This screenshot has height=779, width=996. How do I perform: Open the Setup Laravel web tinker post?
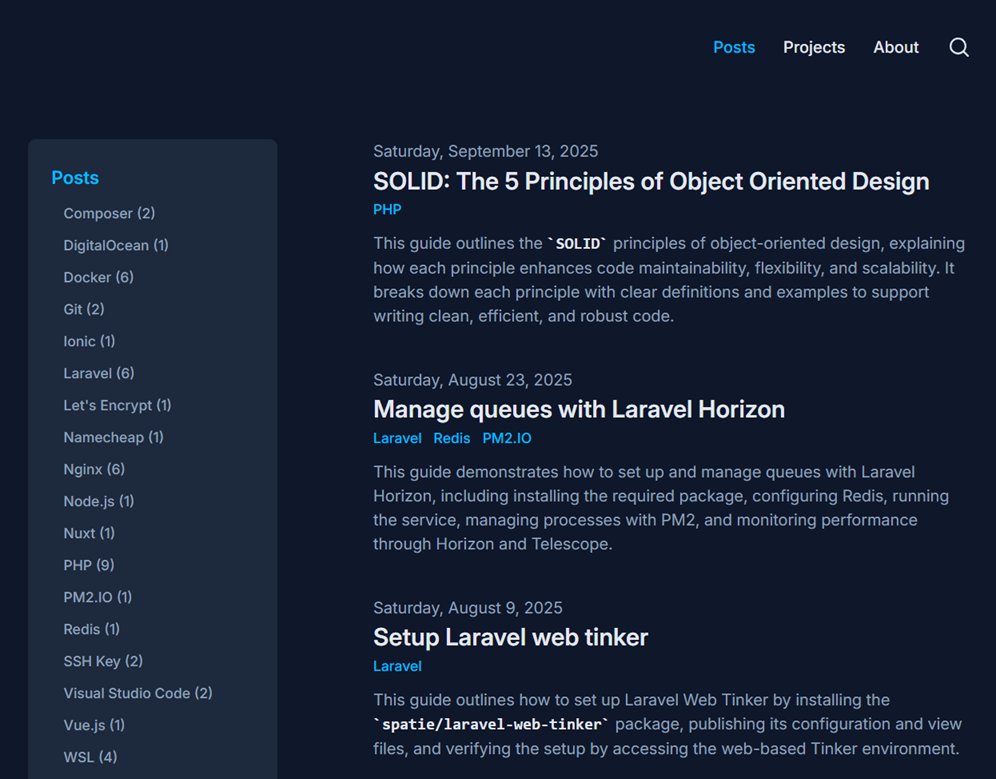click(510, 637)
